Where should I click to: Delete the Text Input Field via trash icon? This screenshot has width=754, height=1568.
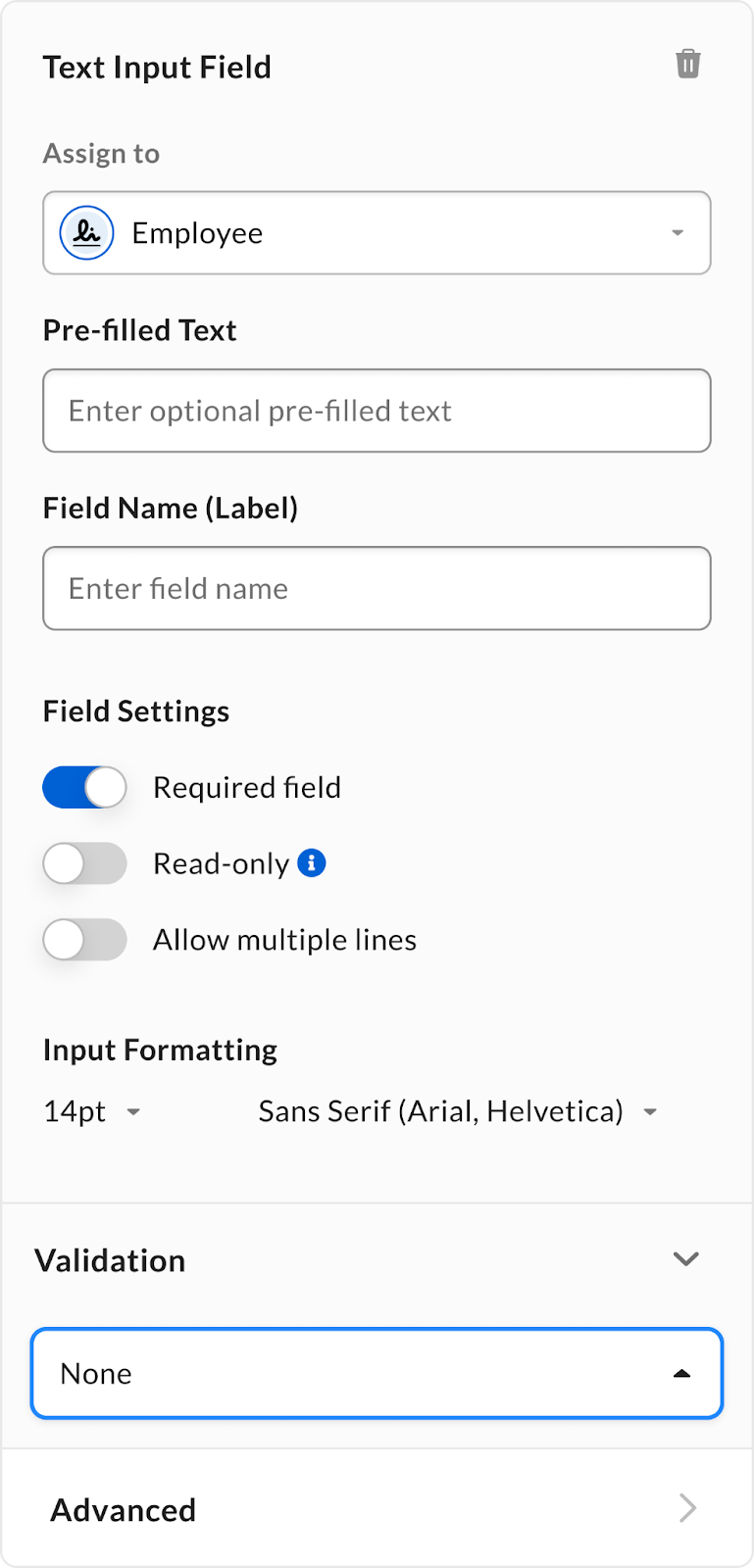click(x=688, y=64)
